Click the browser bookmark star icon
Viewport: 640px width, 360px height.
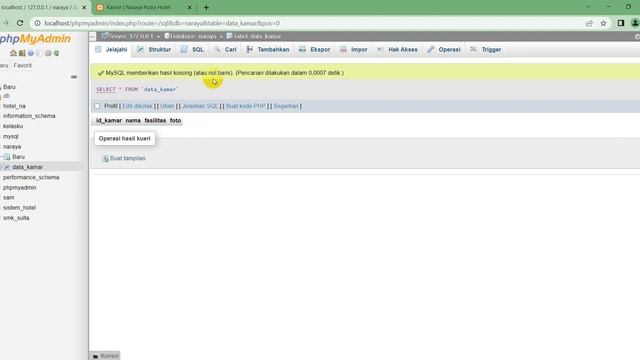pos(603,23)
